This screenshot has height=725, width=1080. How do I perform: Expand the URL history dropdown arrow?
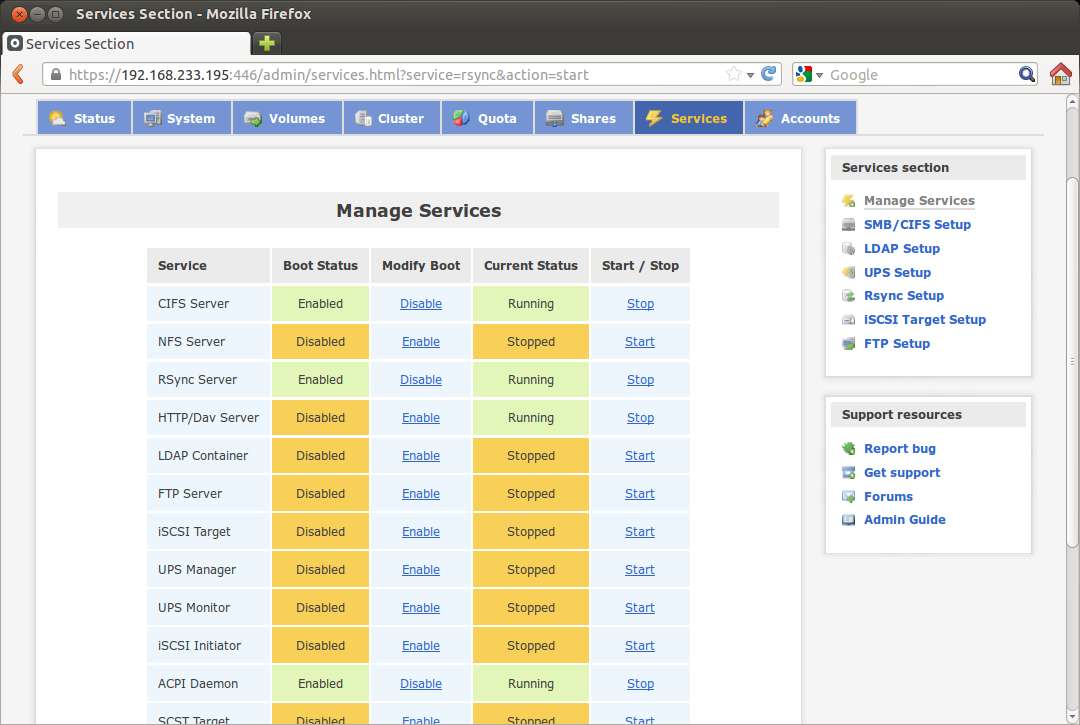(750, 74)
